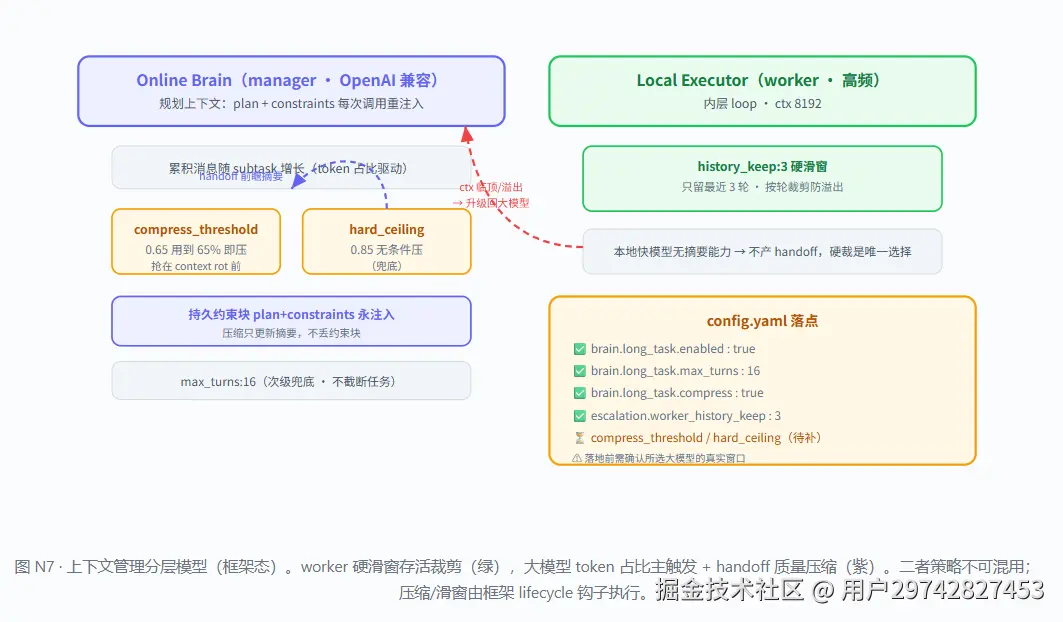1063x622 pixels.
Task: Click the 'max_turns:16（次级兜底 · 不截断任务）' box
Action: (292, 381)
